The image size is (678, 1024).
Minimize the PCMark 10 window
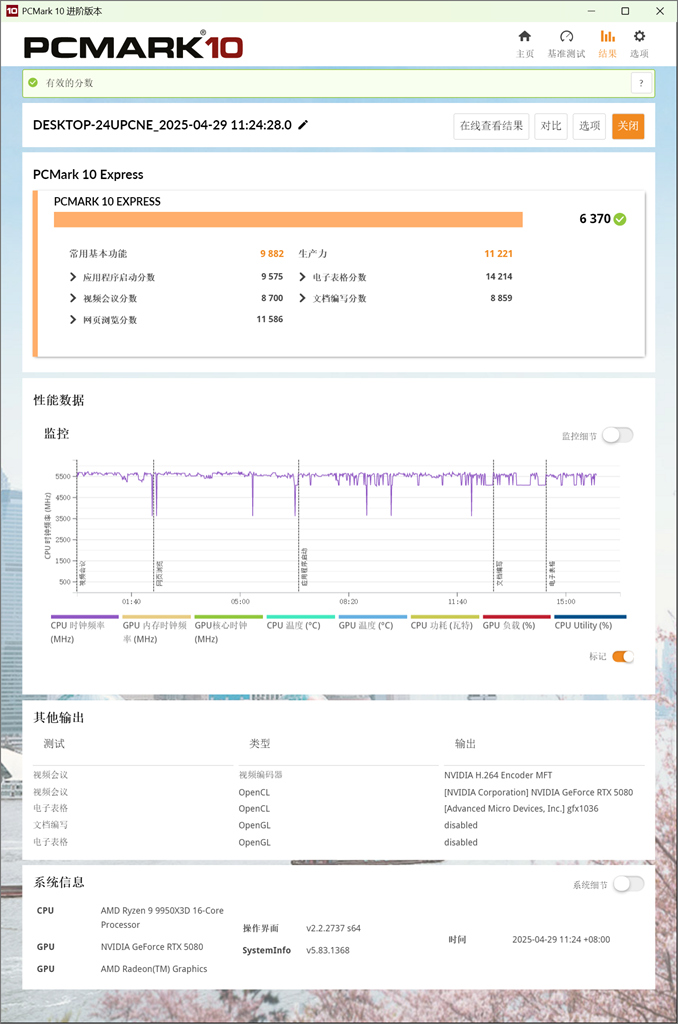[591, 11]
